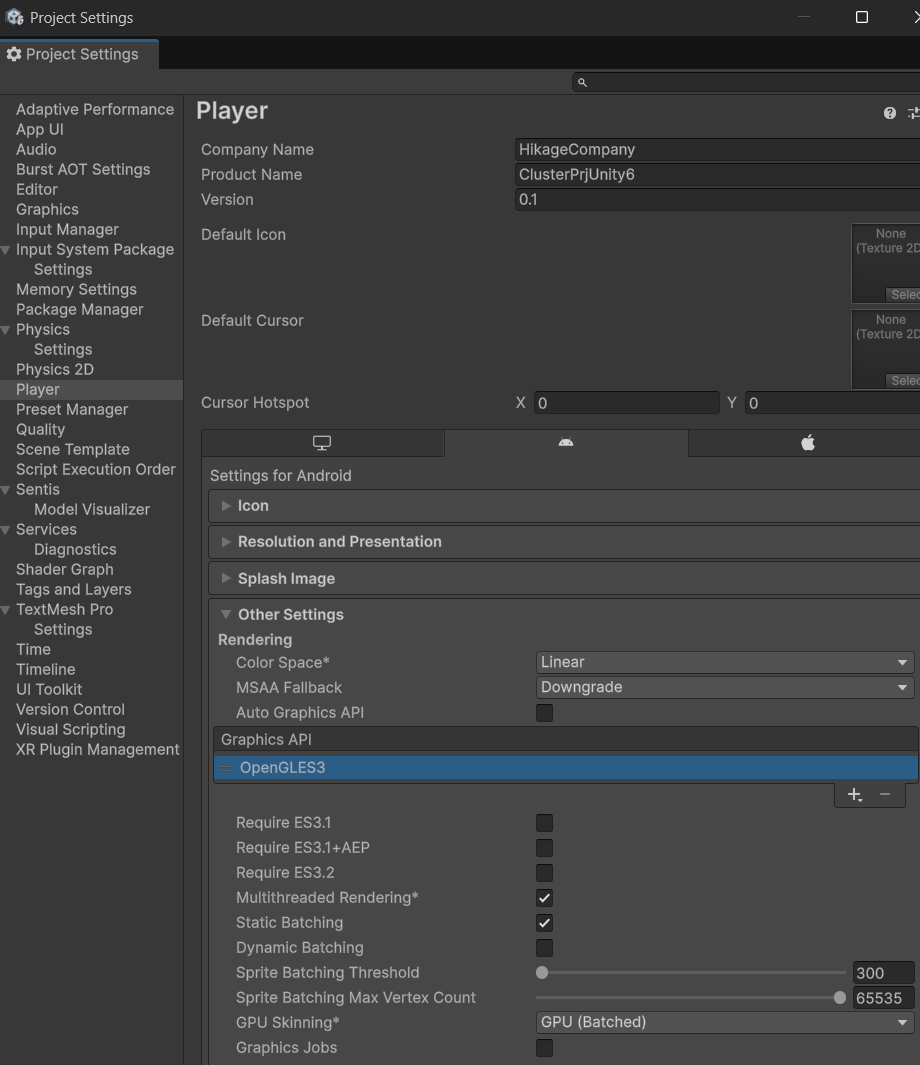Adjust the Sprite Batching Threshold slider handle

coord(542,972)
